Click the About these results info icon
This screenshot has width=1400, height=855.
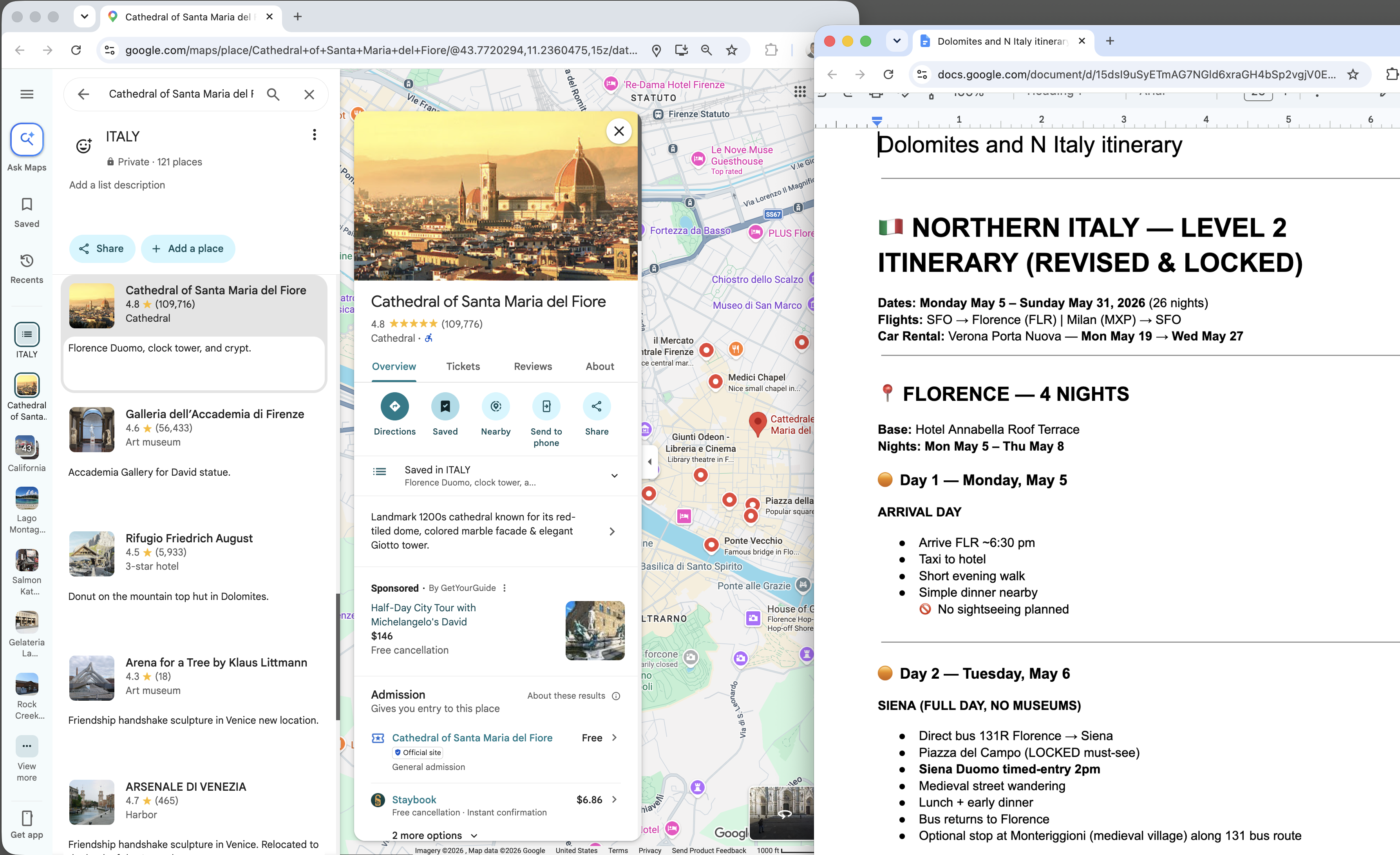tap(616, 696)
